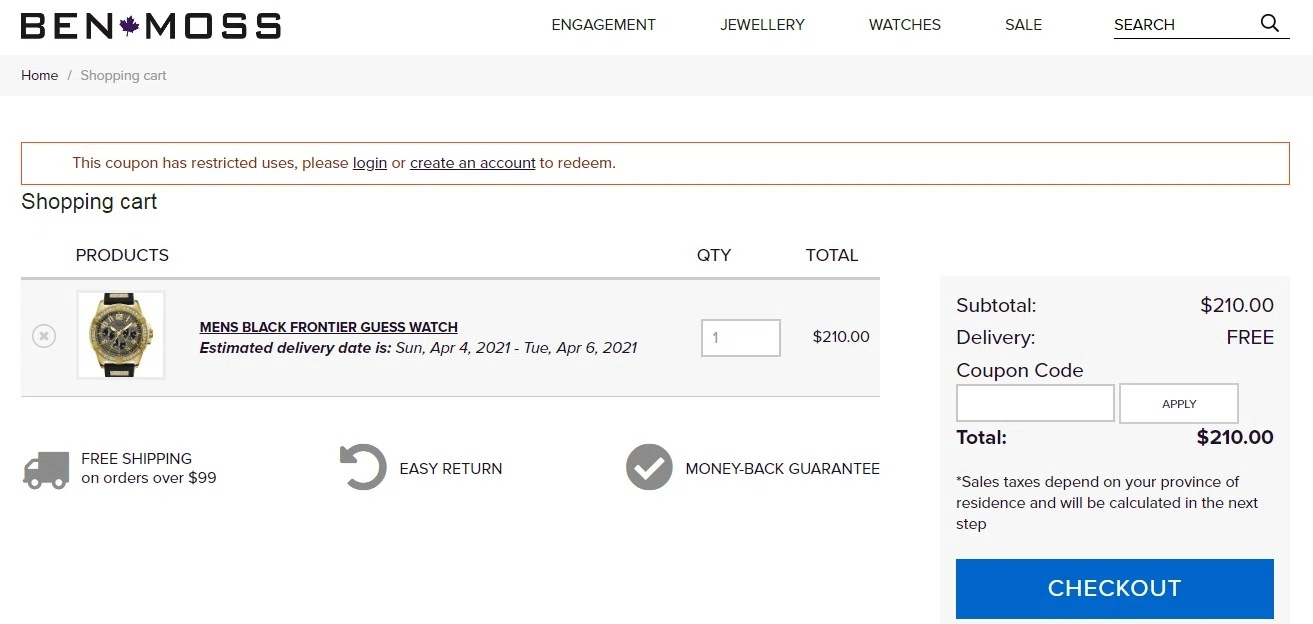Click the Ben Moss logo

[x=151, y=26]
